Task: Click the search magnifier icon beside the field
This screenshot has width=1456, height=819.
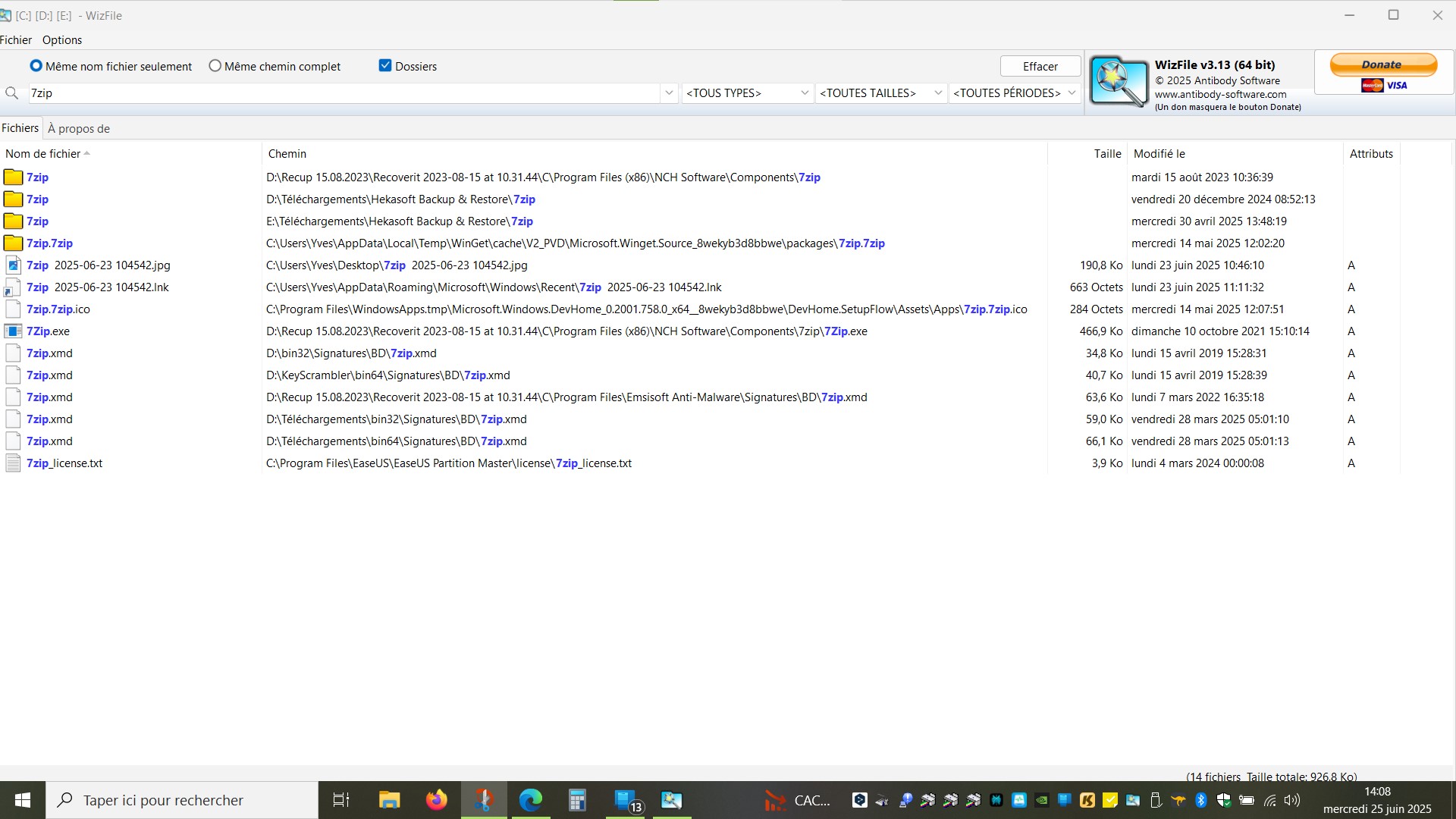Action: click(x=12, y=93)
